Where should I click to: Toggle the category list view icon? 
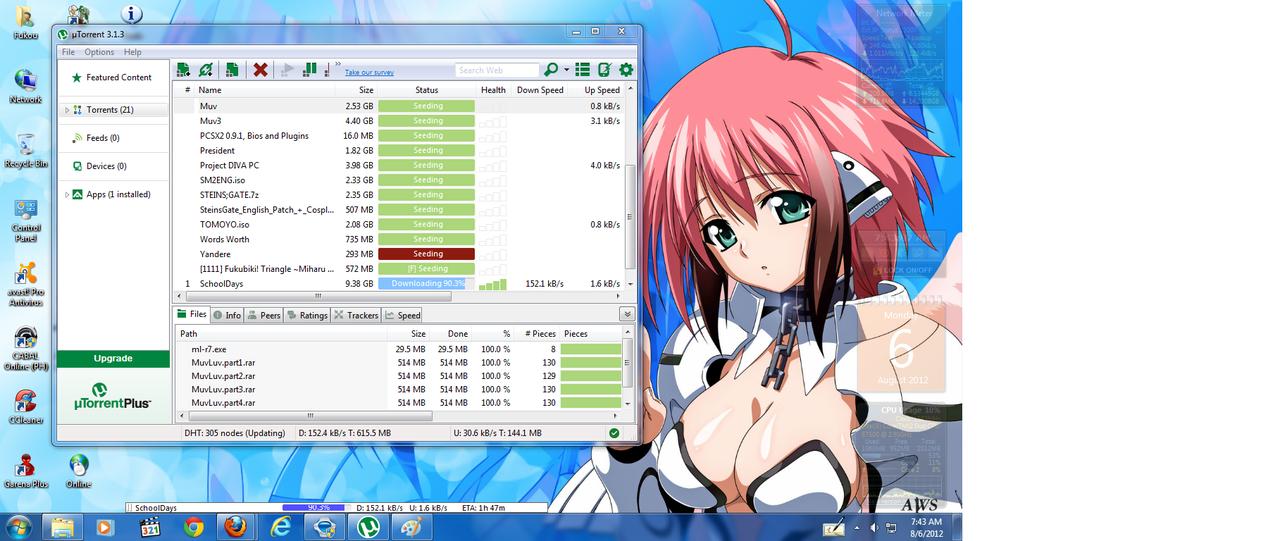coord(582,70)
